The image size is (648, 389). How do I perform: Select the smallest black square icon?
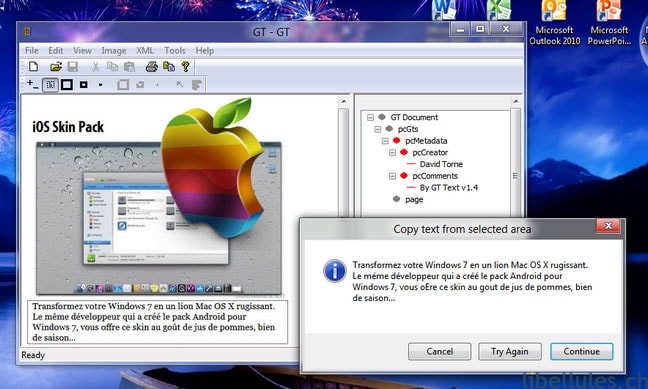pos(100,85)
